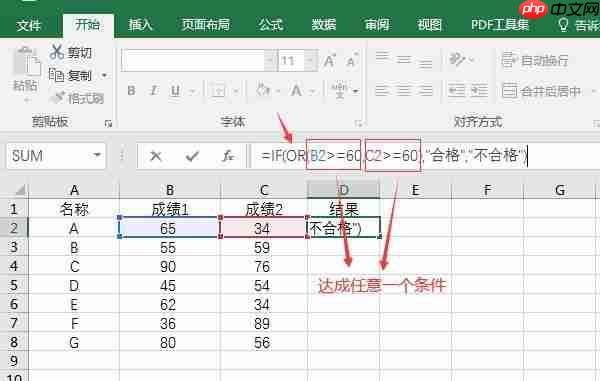Switch to the 数据 Data tab
The height and width of the screenshot is (381, 600).
click(x=323, y=25)
